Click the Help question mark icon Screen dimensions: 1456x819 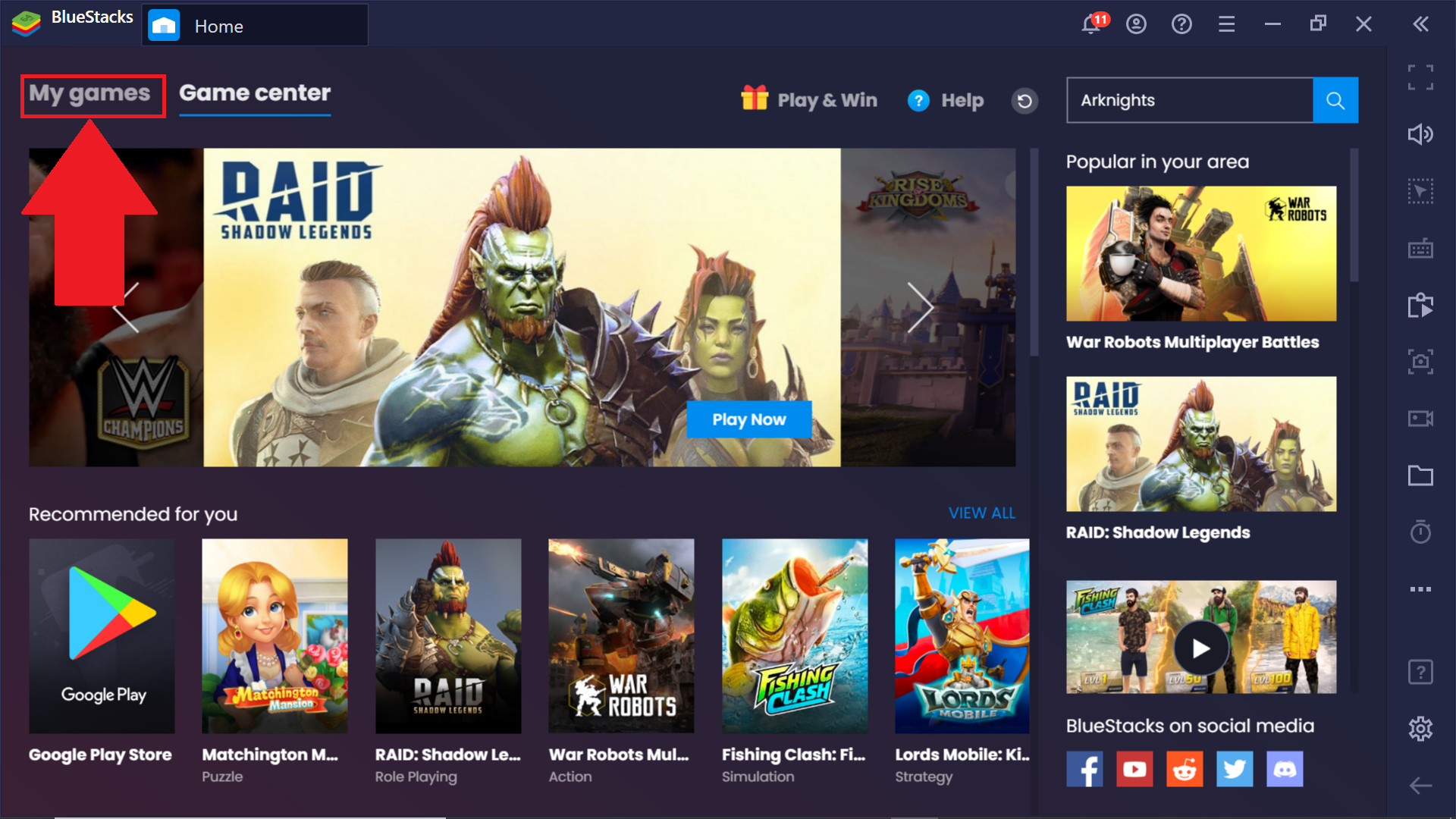[x=917, y=100]
